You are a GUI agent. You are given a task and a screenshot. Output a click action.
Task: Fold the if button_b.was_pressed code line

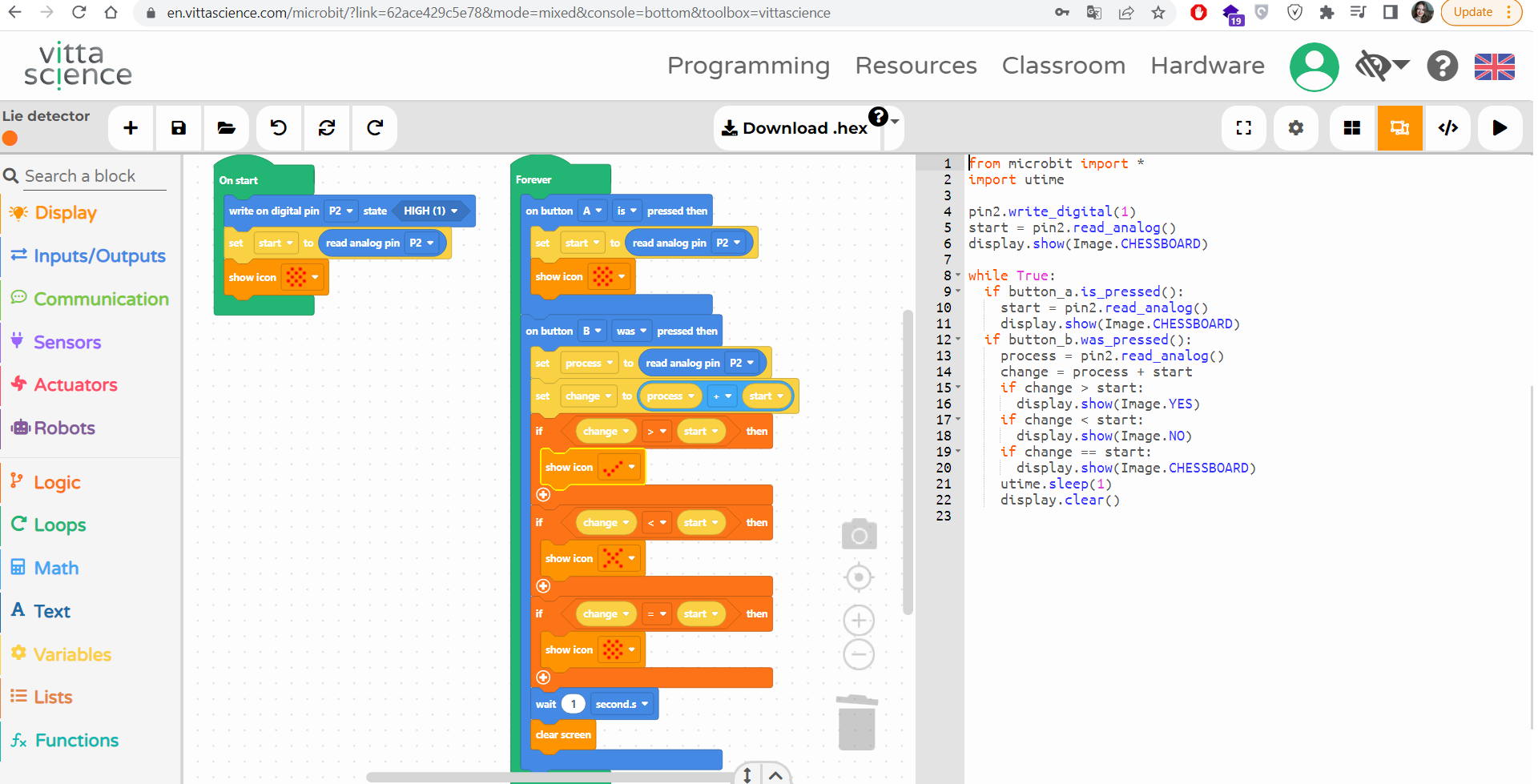point(958,340)
